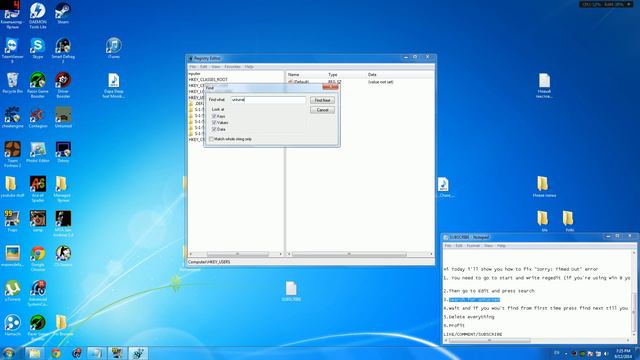This screenshot has width=640, height=360.
Task: Select the Smart Defrag 3 icon
Action: pos(63,50)
